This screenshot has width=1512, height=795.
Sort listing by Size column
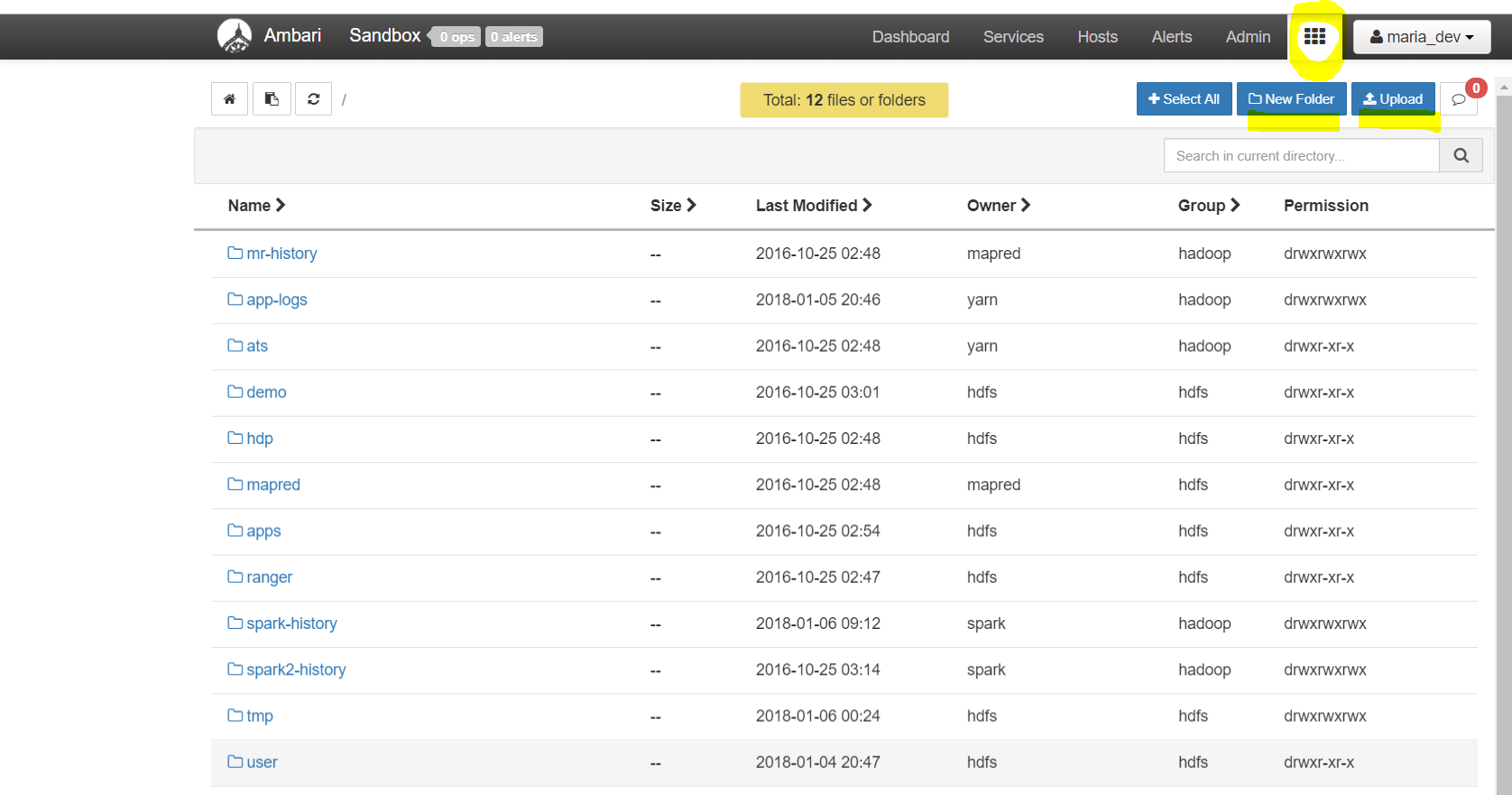[x=673, y=206]
